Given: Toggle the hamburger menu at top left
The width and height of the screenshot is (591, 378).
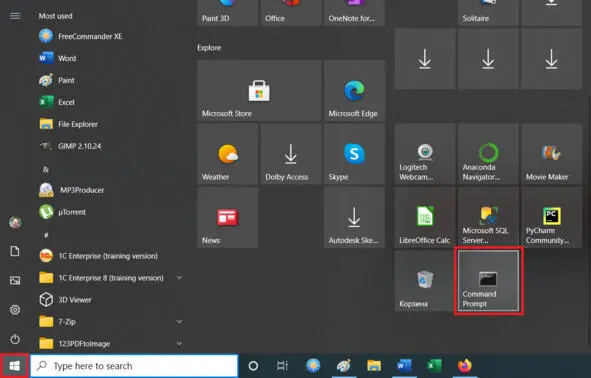Looking at the screenshot, I should coord(15,16).
